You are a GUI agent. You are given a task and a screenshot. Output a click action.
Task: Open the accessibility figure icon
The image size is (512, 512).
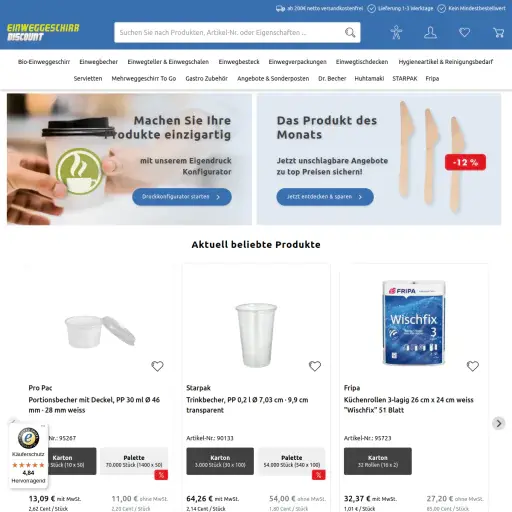pyautogui.click(x=396, y=32)
